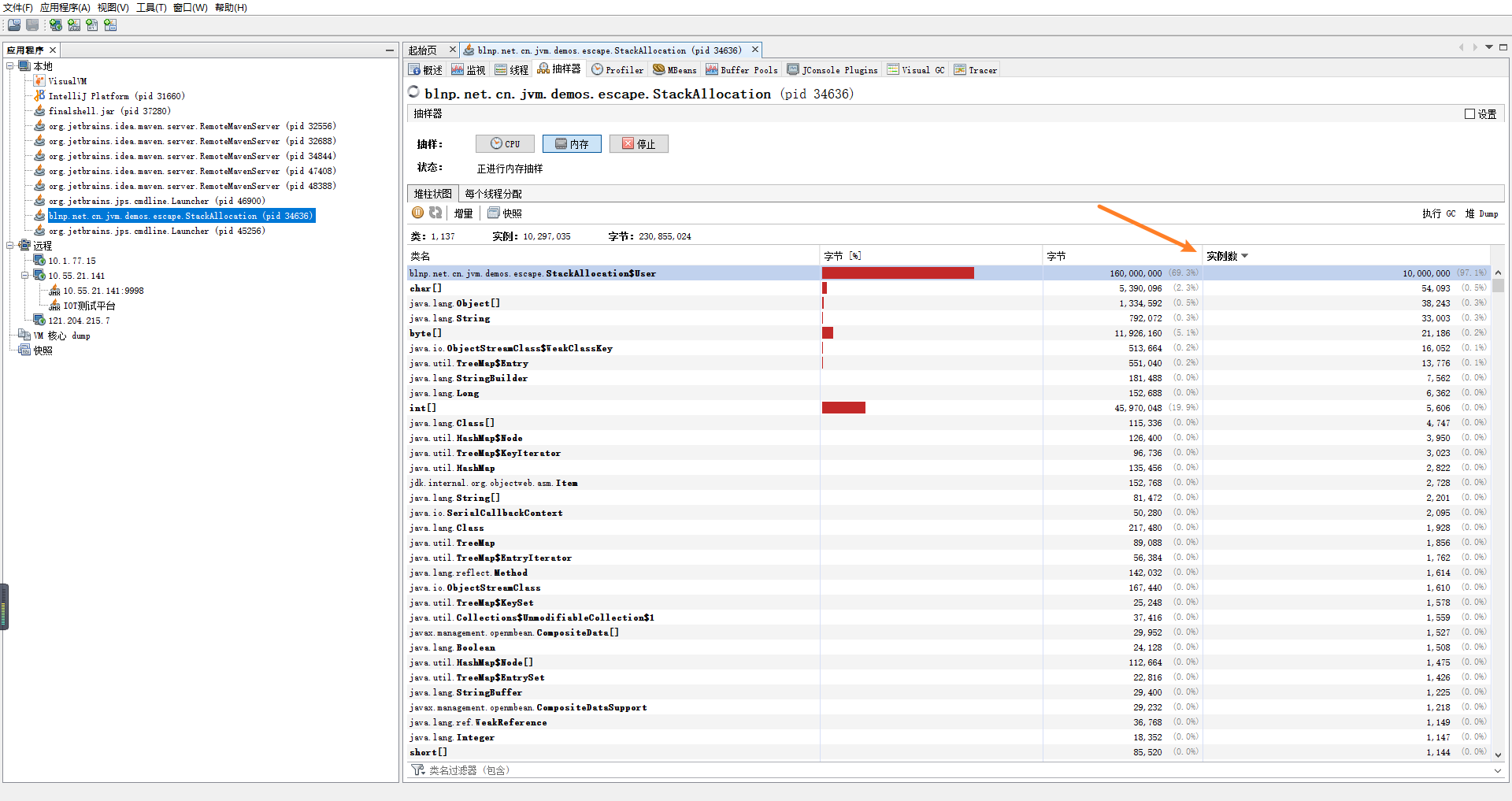The width and height of the screenshot is (1512, 801).
Task: Click the Add Remote Host toolbar icon
Action: (x=56, y=25)
